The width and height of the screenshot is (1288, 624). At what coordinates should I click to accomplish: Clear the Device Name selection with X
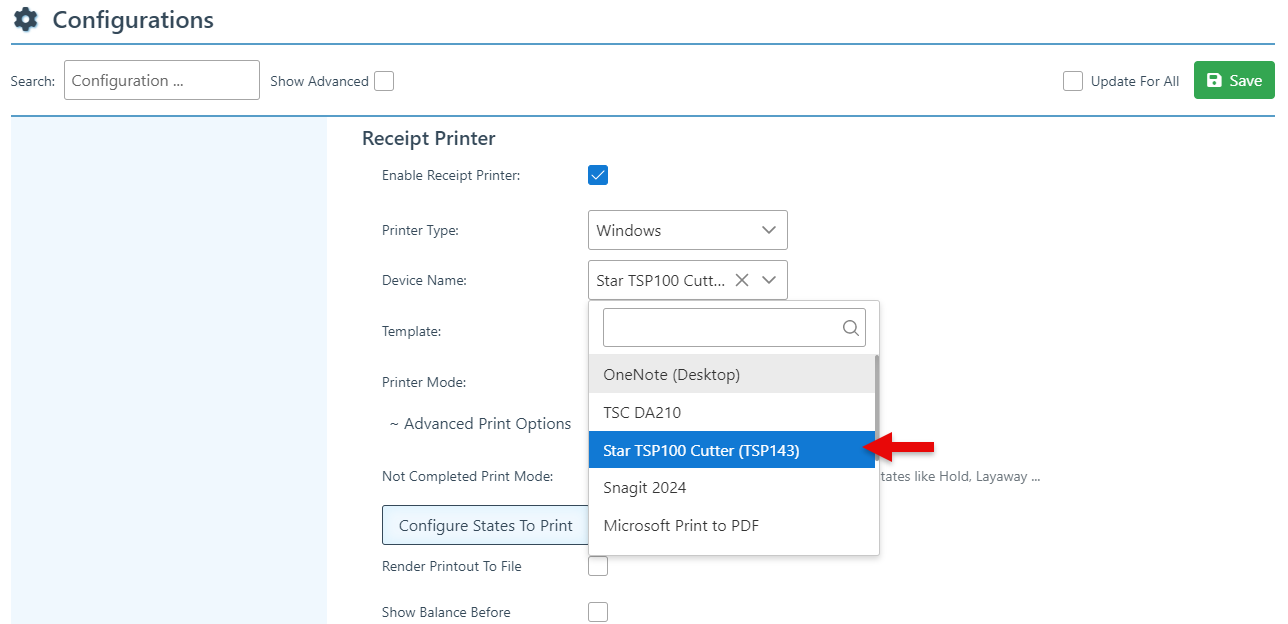pyautogui.click(x=742, y=281)
